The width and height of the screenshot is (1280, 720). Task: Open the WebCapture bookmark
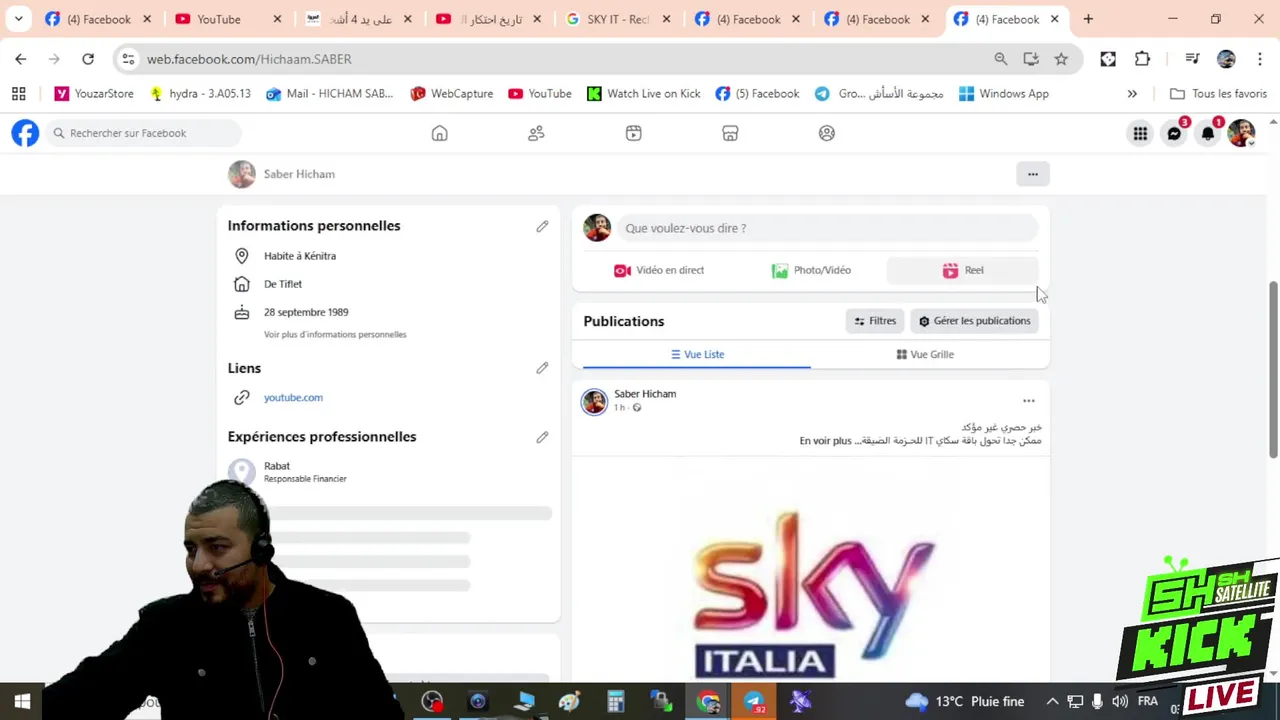pyautogui.click(x=451, y=94)
